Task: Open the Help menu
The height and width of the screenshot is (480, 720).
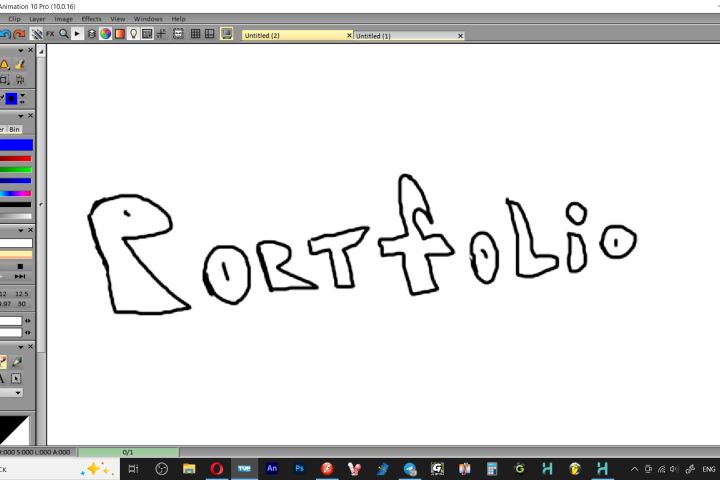Action: coord(179,19)
